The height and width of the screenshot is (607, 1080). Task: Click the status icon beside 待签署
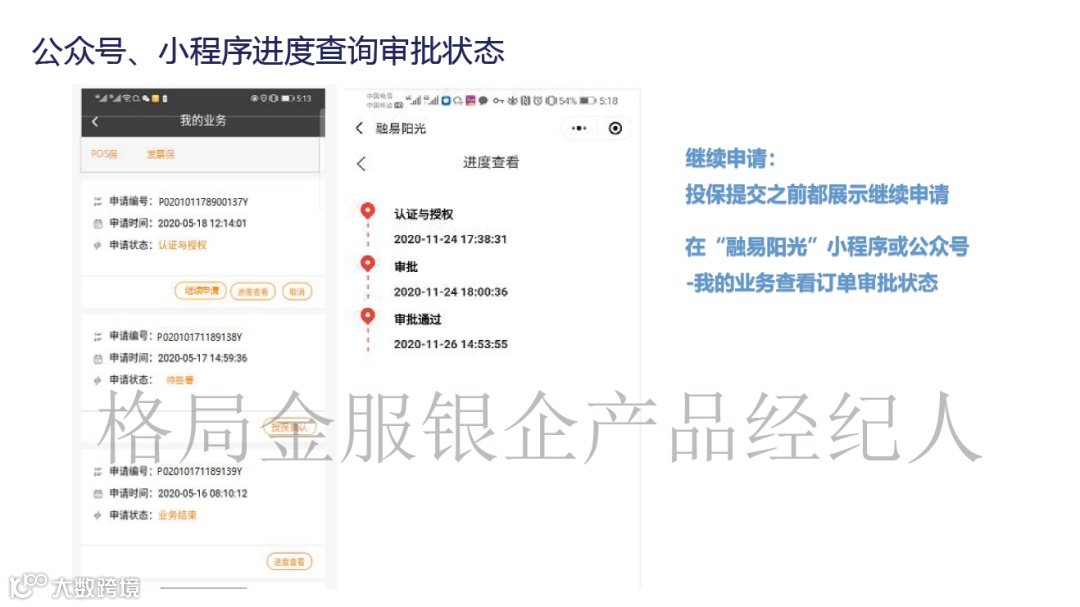[x=97, y=380]
